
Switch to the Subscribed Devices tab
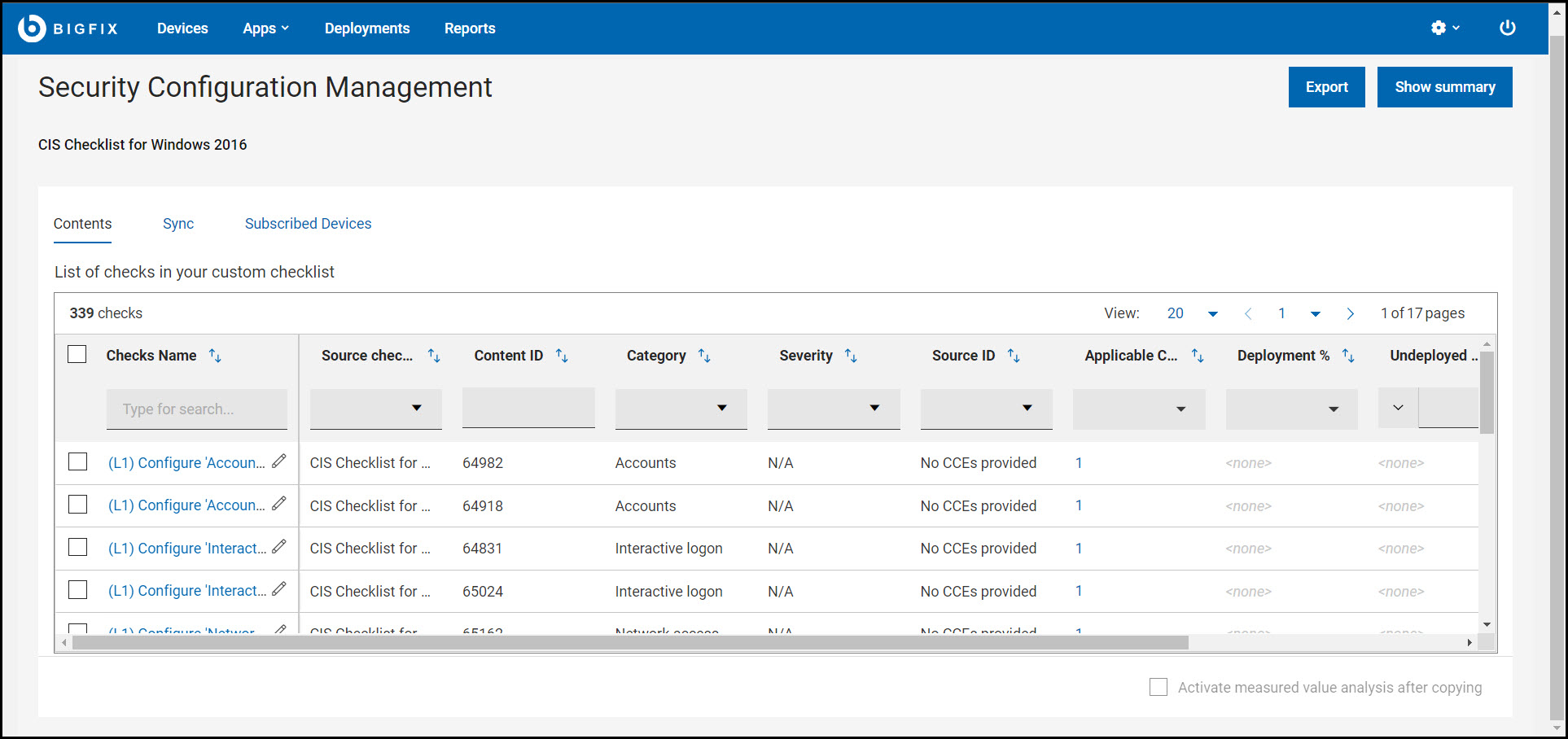click(308, 224)
